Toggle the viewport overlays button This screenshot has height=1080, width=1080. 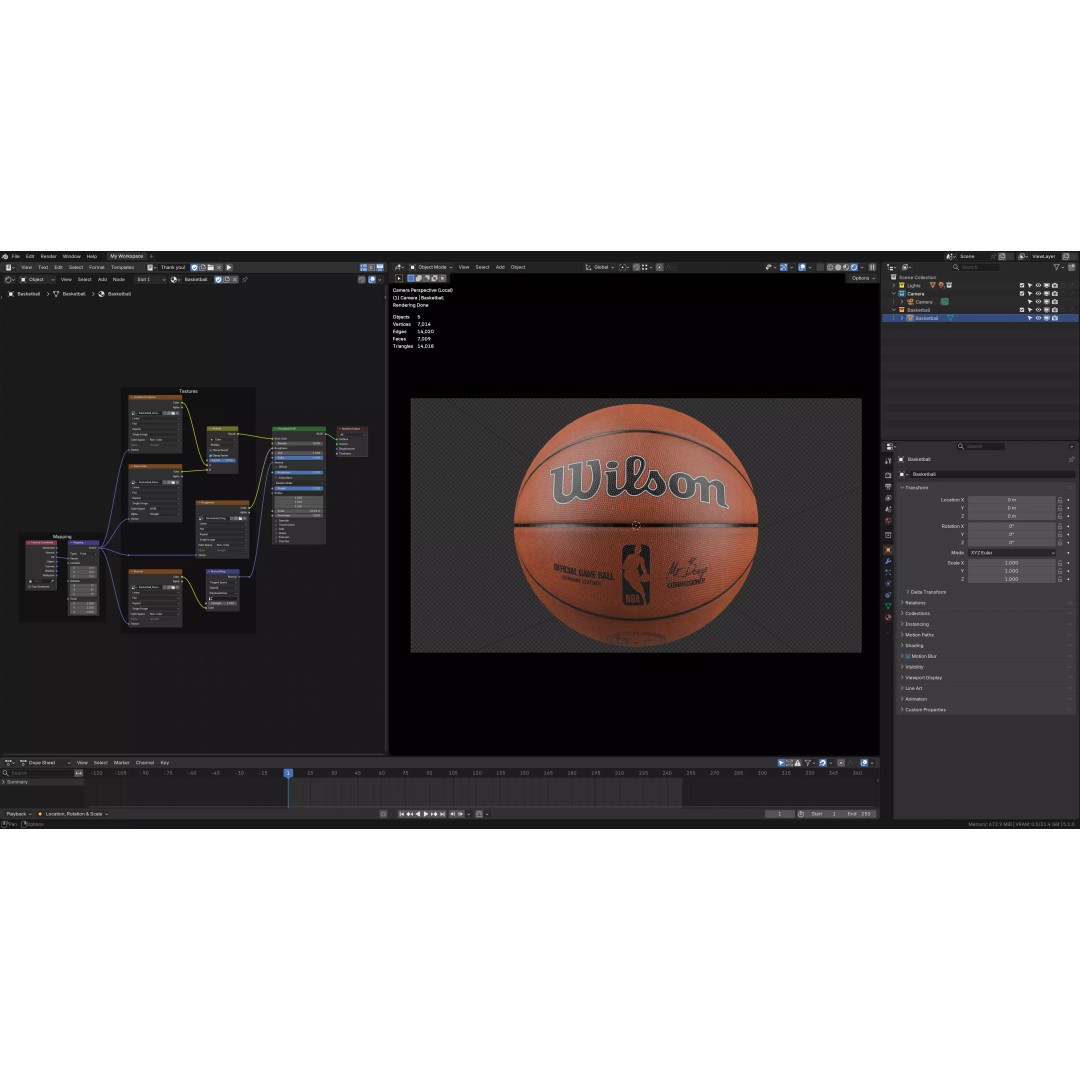coord(802,267)
